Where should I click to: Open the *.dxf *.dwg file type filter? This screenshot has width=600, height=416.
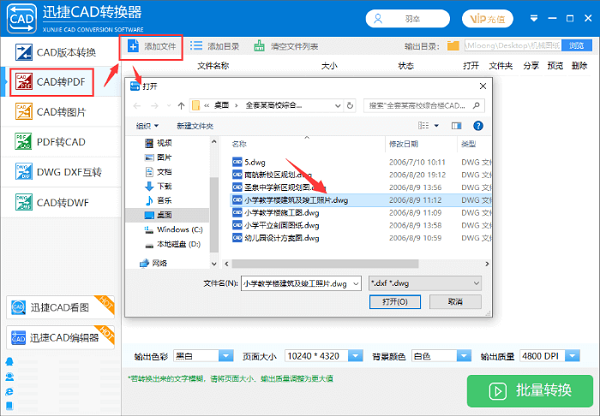pyautogui.click(x=425, y=284)
